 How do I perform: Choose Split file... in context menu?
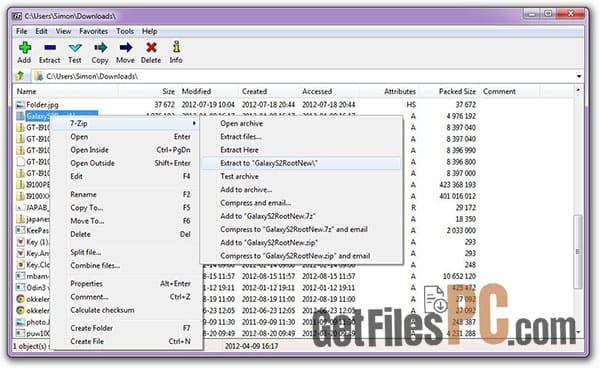pyautogui.click(x=85, y=252)
